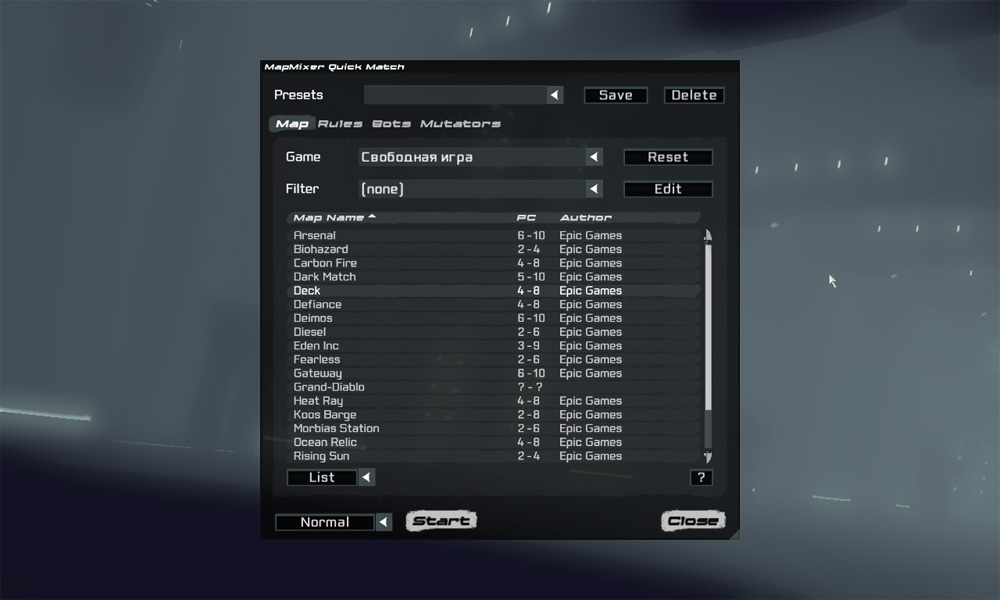Delete the selected preset
Viewport: 1000px width, 600px height.
(694, 95)
